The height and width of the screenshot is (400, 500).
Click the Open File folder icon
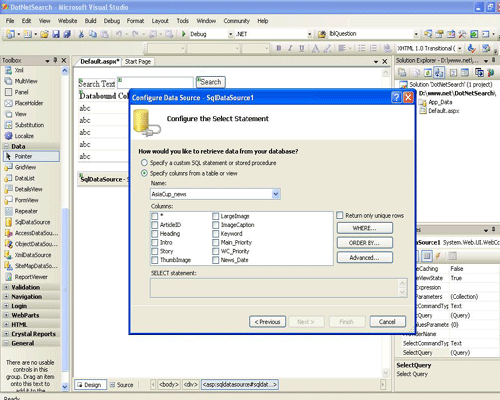point(44,34)
